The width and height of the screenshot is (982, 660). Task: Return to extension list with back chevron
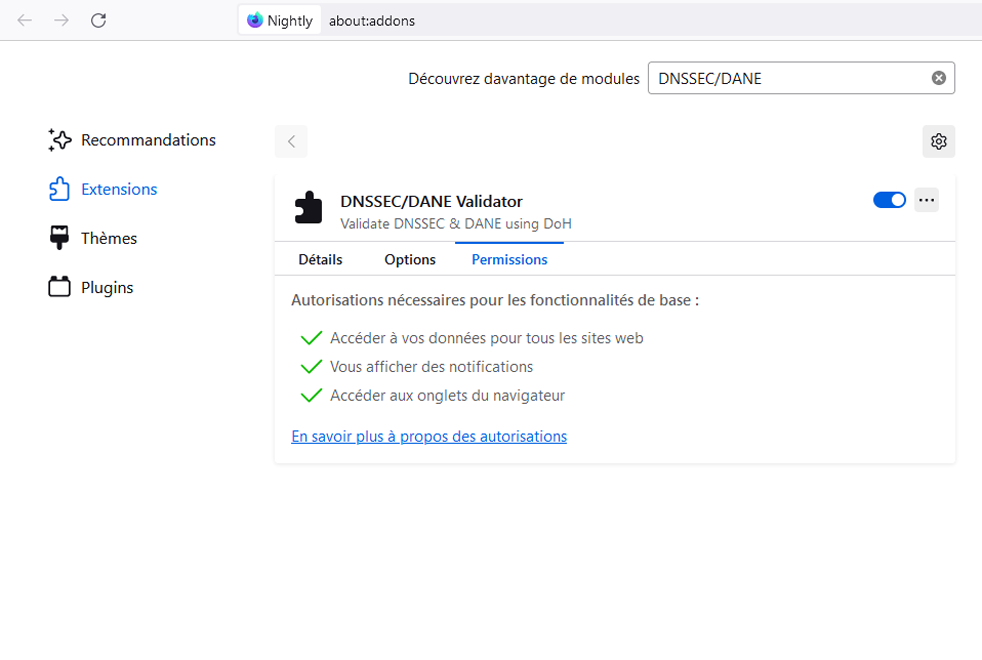tap(291, 142)
